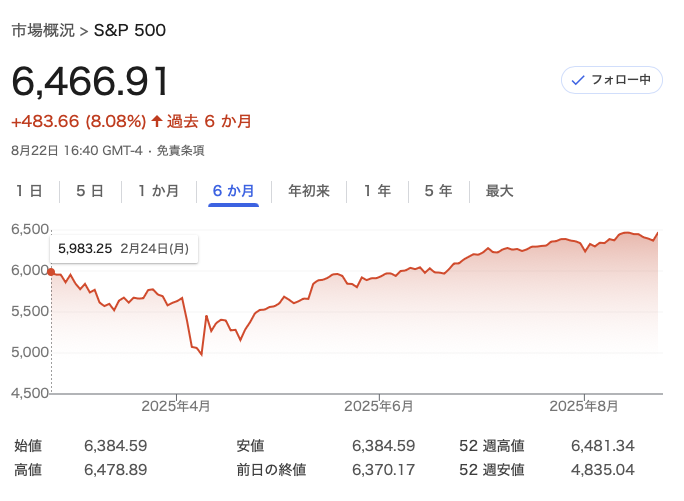Select the 1 年 range tab
This screenshot has height=501, width=684.
[377, 190]
